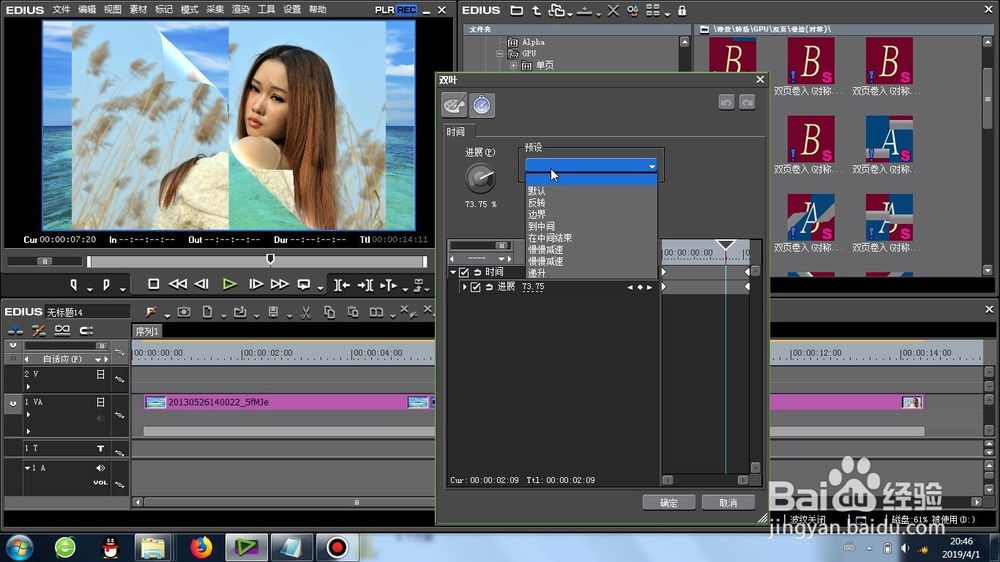Set the Out point marker

click(x=106, y=285)
